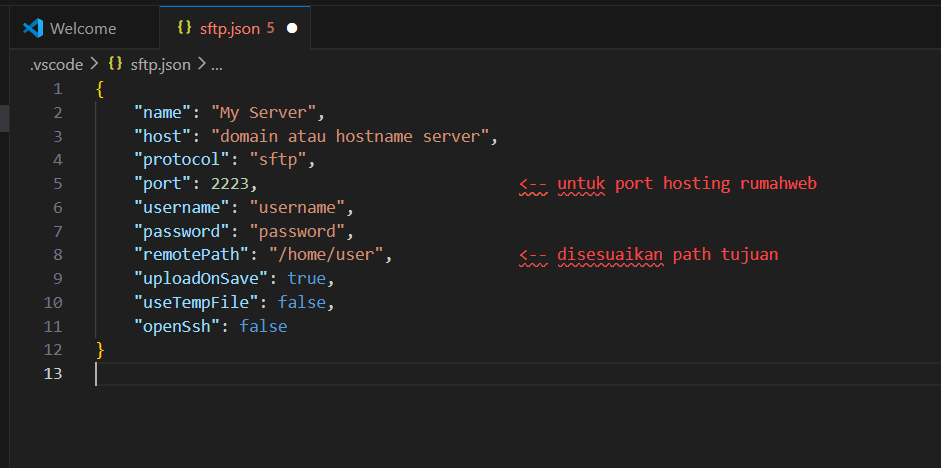
Task: Click the chevron after .vscode breadcrumb
Action: 95,64
